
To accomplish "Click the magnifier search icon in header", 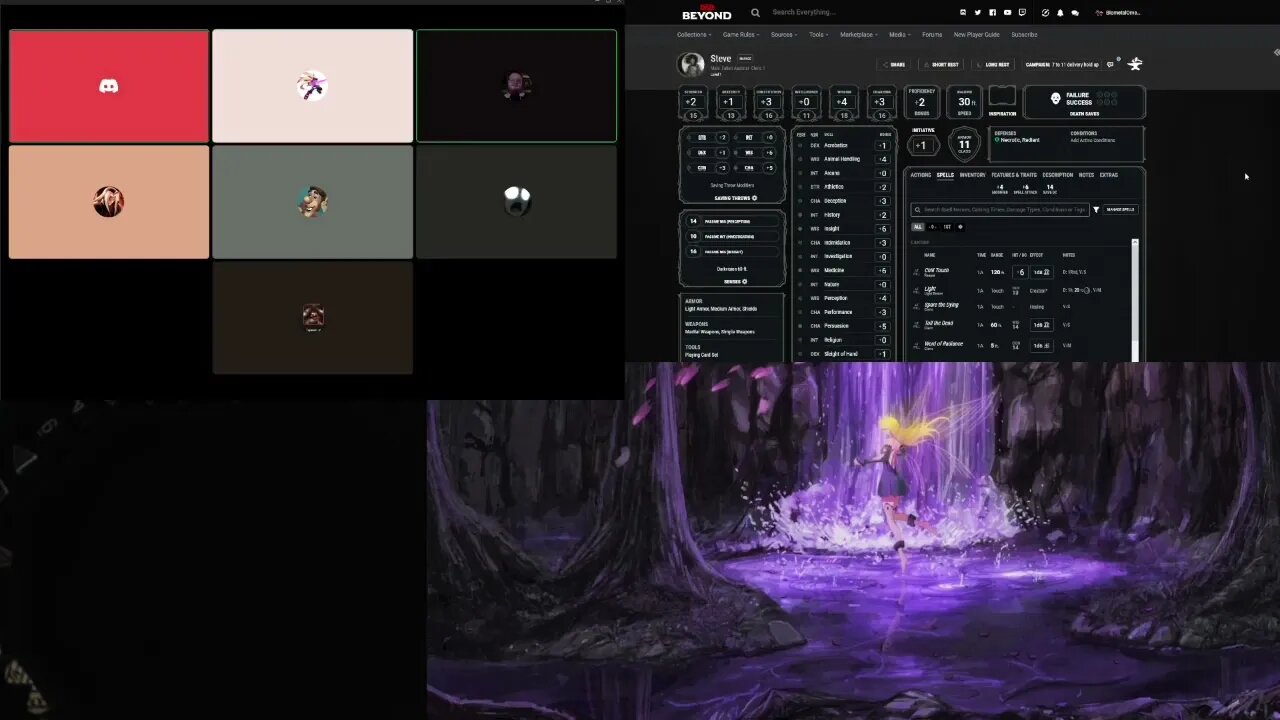I will 755,13.
